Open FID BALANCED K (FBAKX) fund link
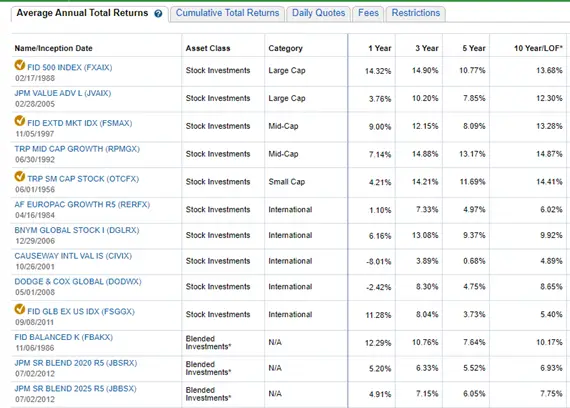 point(64,337)
